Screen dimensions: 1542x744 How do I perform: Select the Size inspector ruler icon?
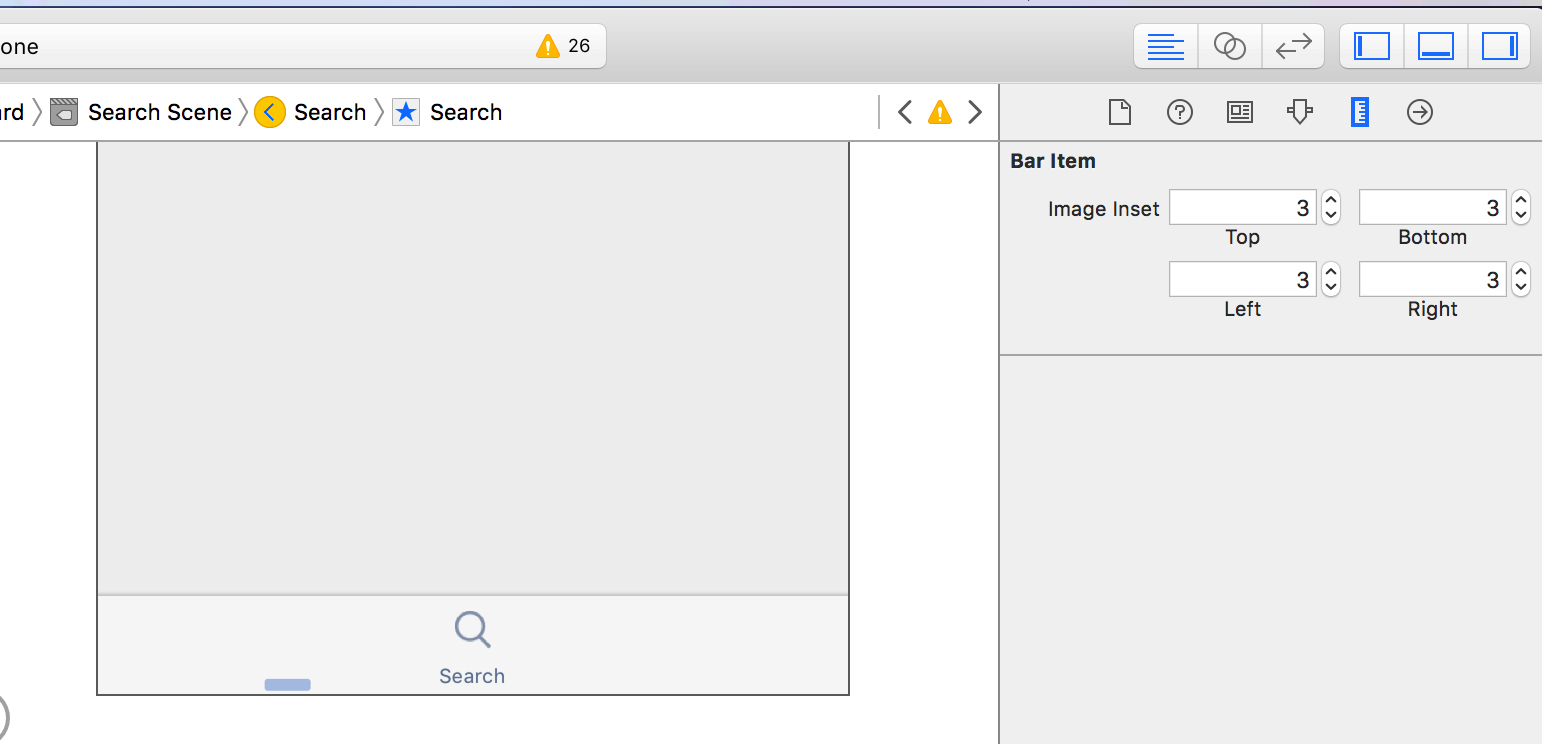(1359, 112)
